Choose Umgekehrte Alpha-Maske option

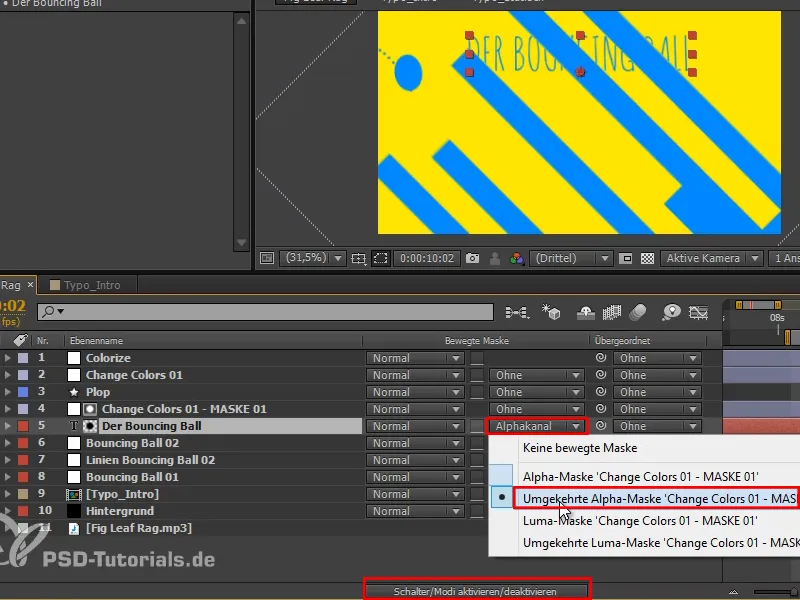tap(656, 498)
